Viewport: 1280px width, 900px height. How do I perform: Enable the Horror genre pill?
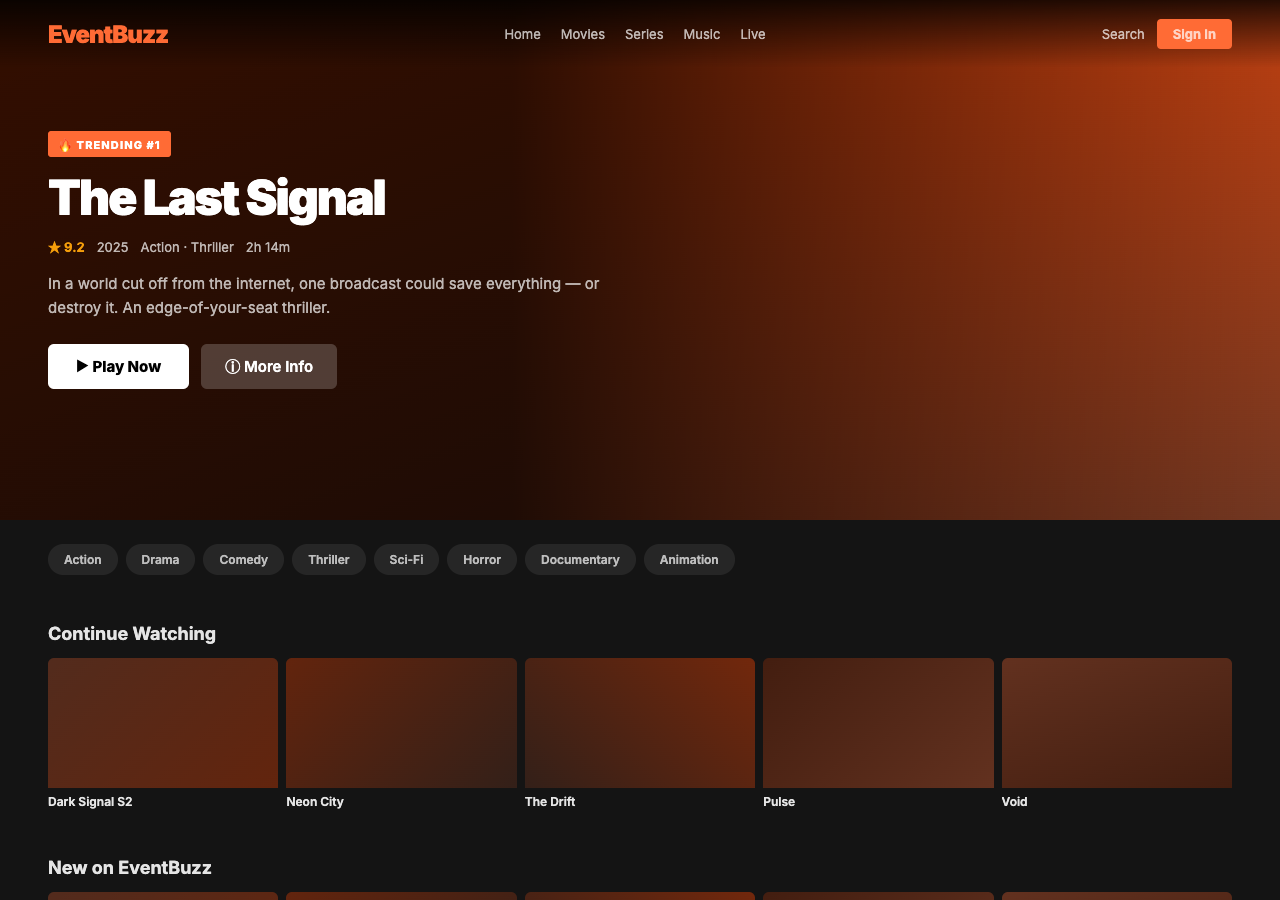[x=481, y=559]
